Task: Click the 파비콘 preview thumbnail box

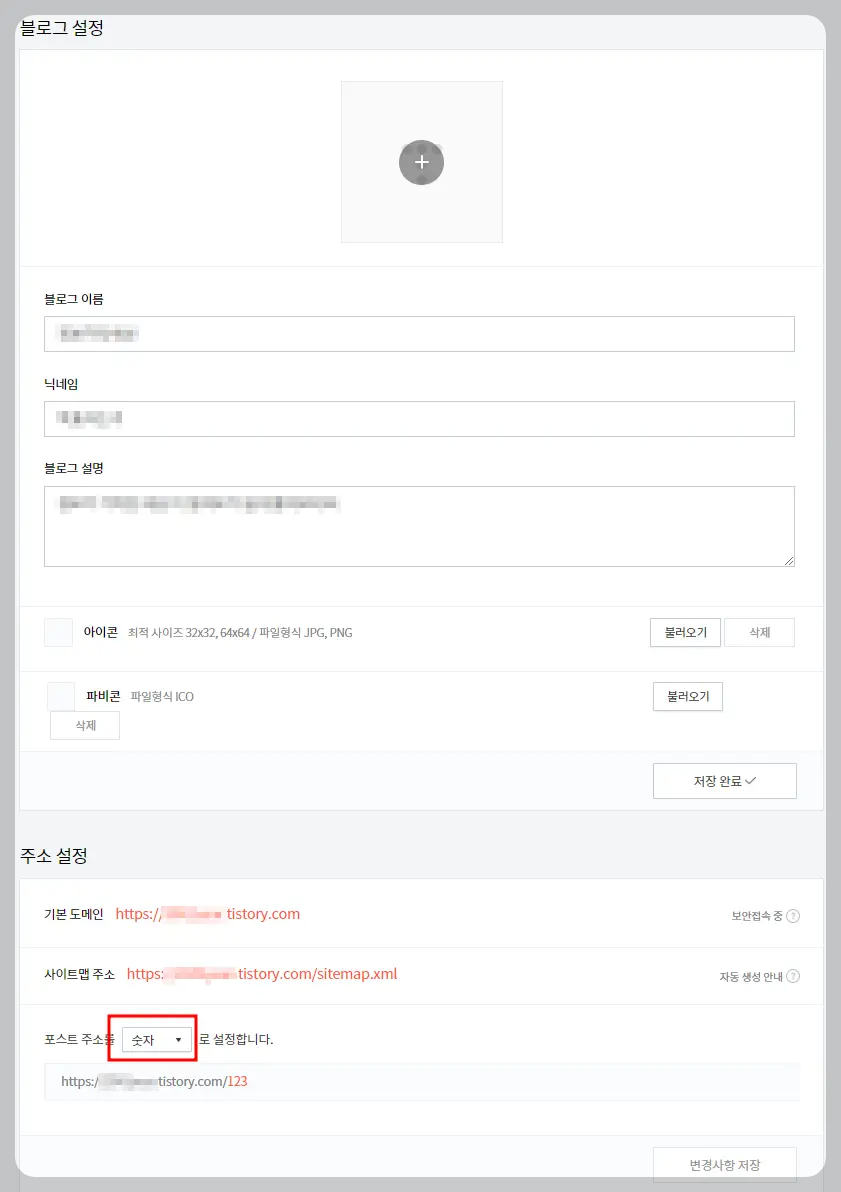Action: point(61,696)
